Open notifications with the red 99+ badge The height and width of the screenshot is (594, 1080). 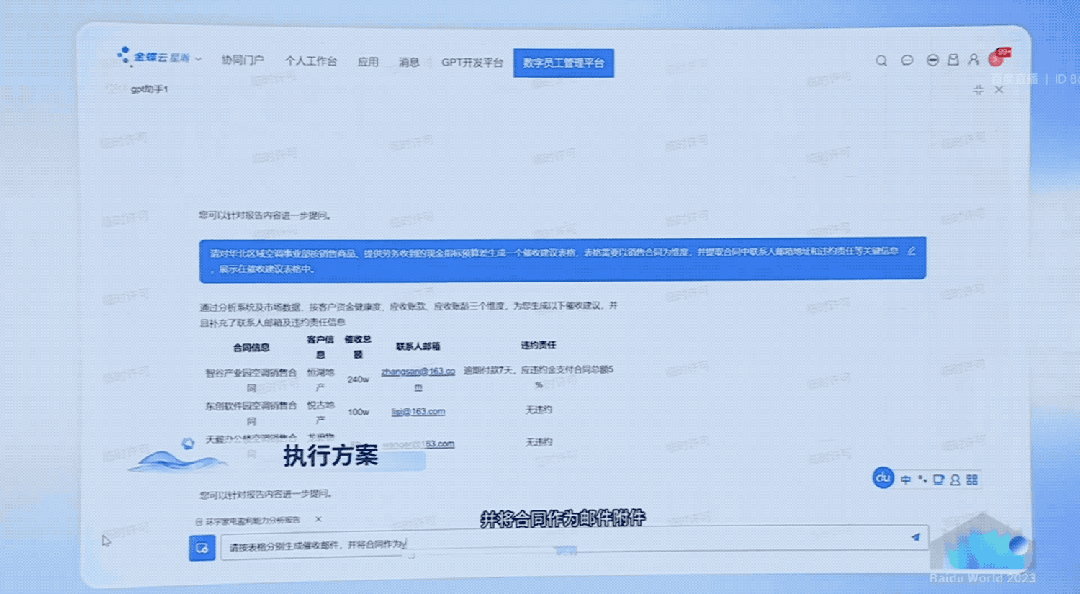coord(996,59)
